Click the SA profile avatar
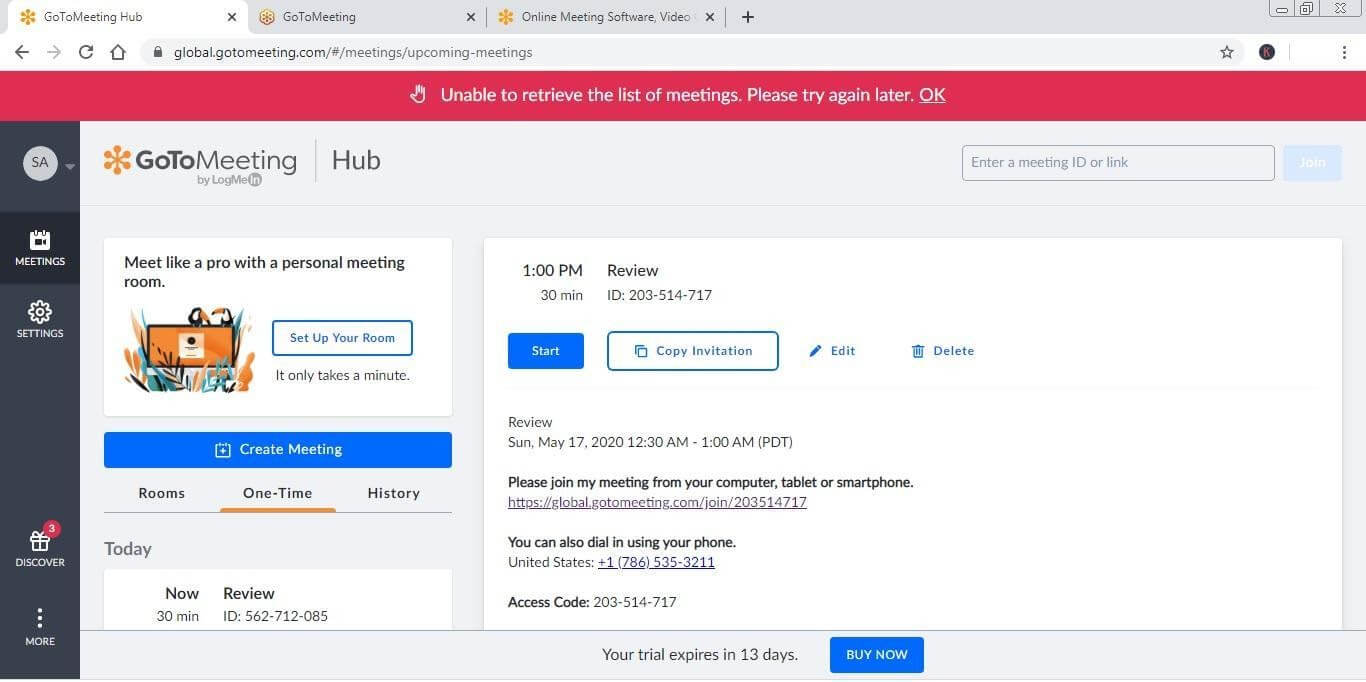1366x682 pixels. click(40, 162)
